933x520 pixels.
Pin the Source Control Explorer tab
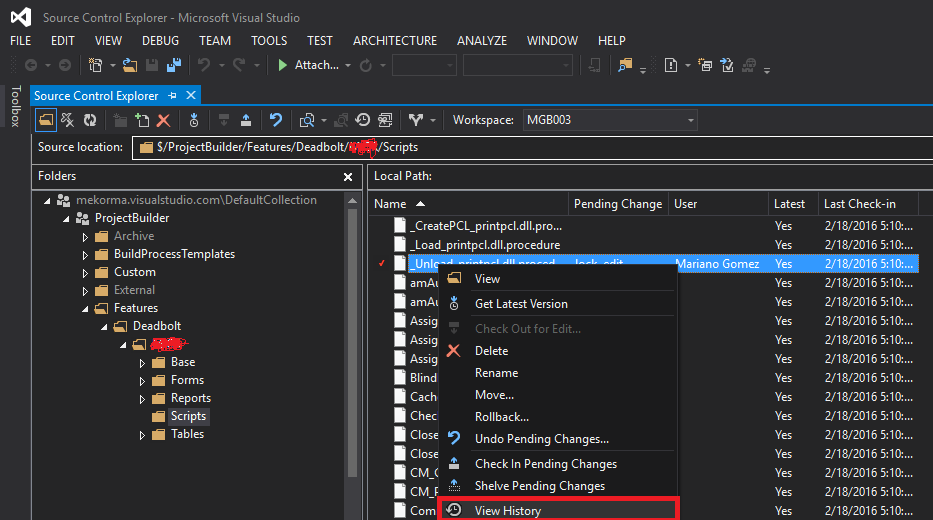click(x=172, y=95)
